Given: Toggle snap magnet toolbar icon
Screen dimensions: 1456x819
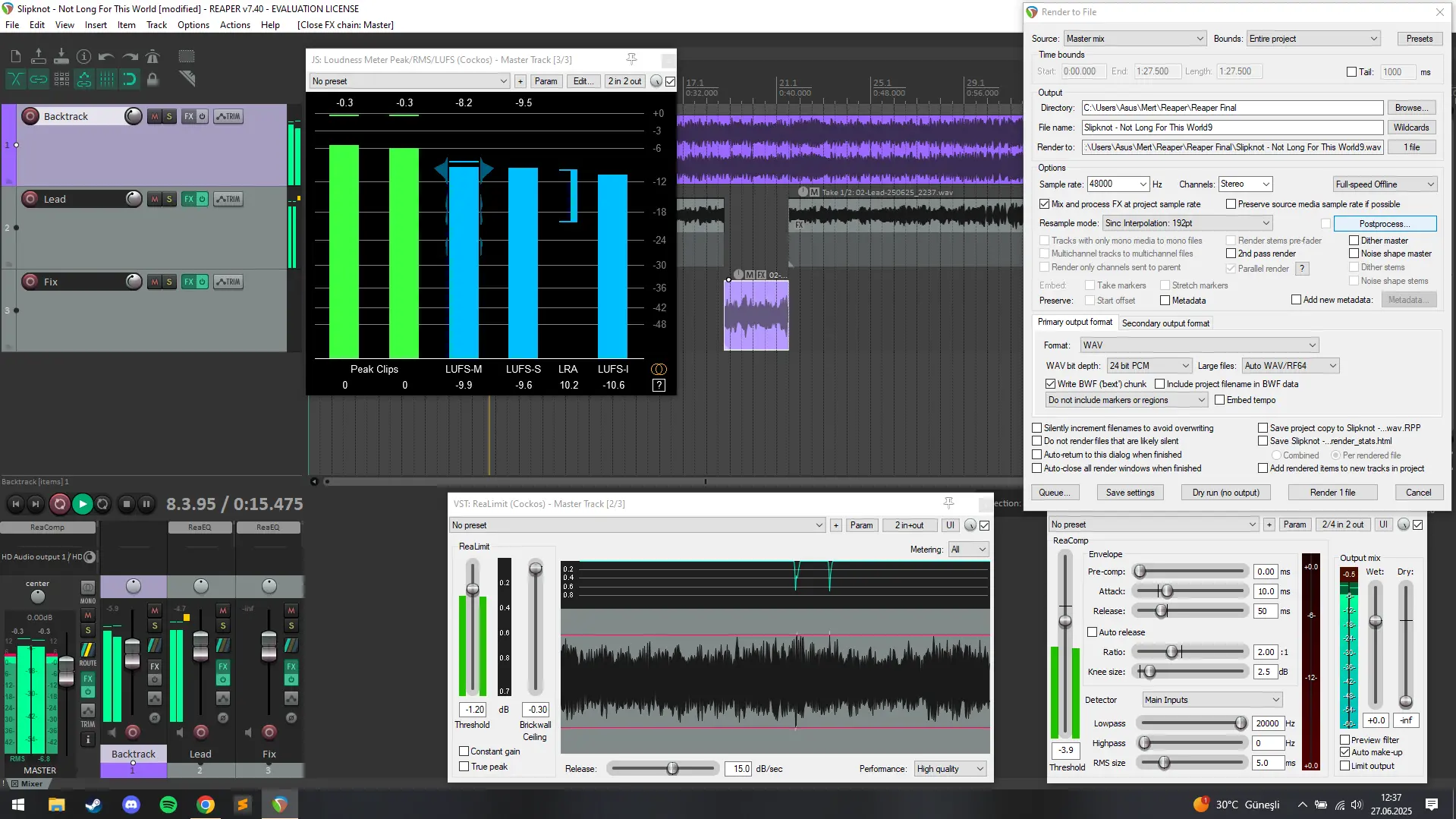Looking at the screenshot, I should tap(130, 79).
